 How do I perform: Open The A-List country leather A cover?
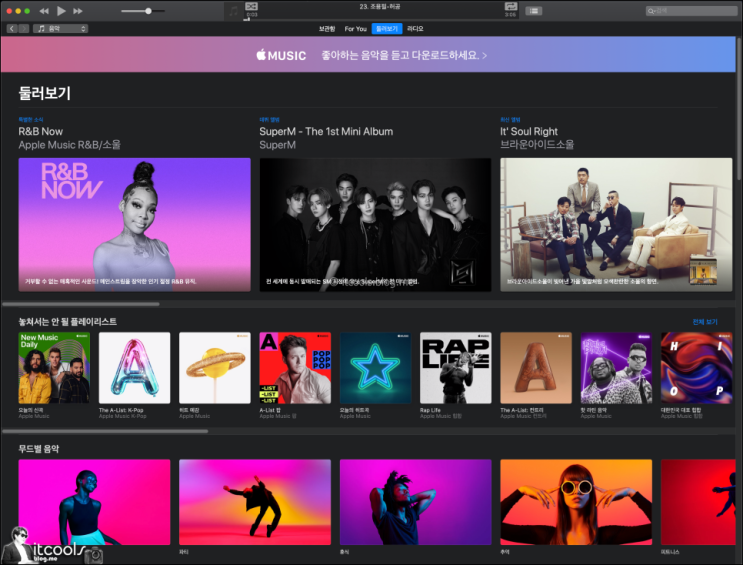coord(536,368)
